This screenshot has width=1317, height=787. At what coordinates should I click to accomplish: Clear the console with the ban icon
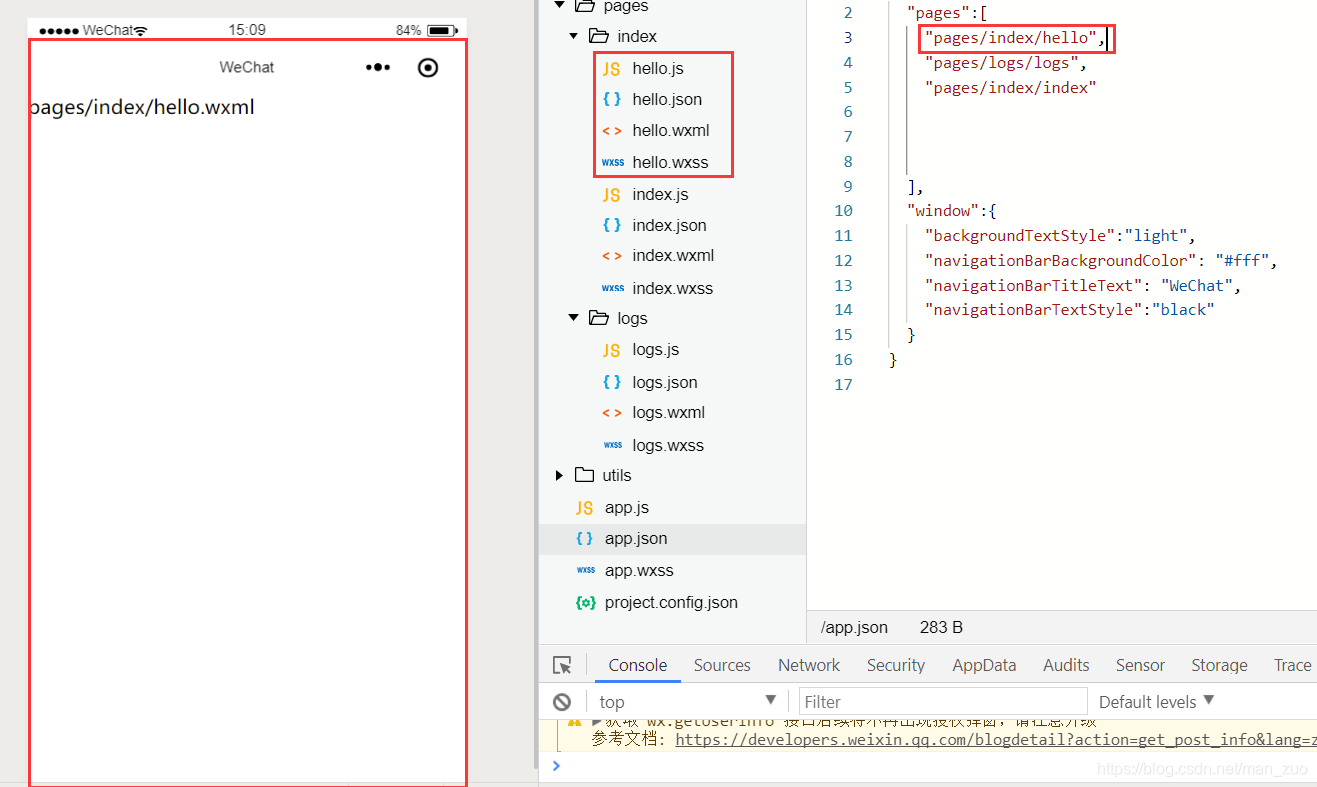tap(562, 702)
